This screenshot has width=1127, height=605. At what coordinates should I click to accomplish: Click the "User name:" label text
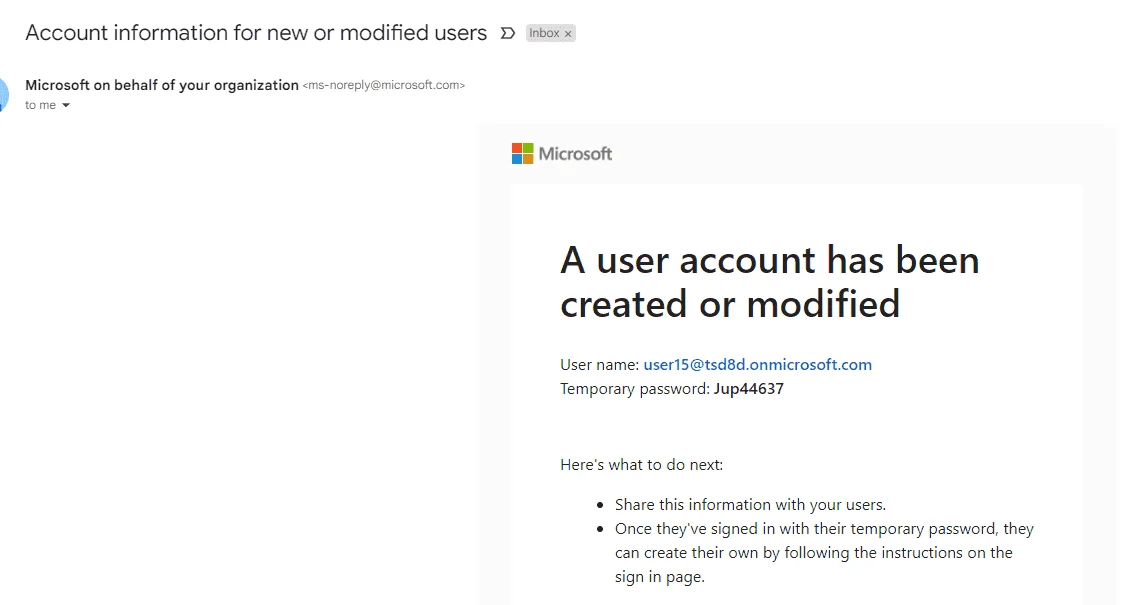coord(599,364)
